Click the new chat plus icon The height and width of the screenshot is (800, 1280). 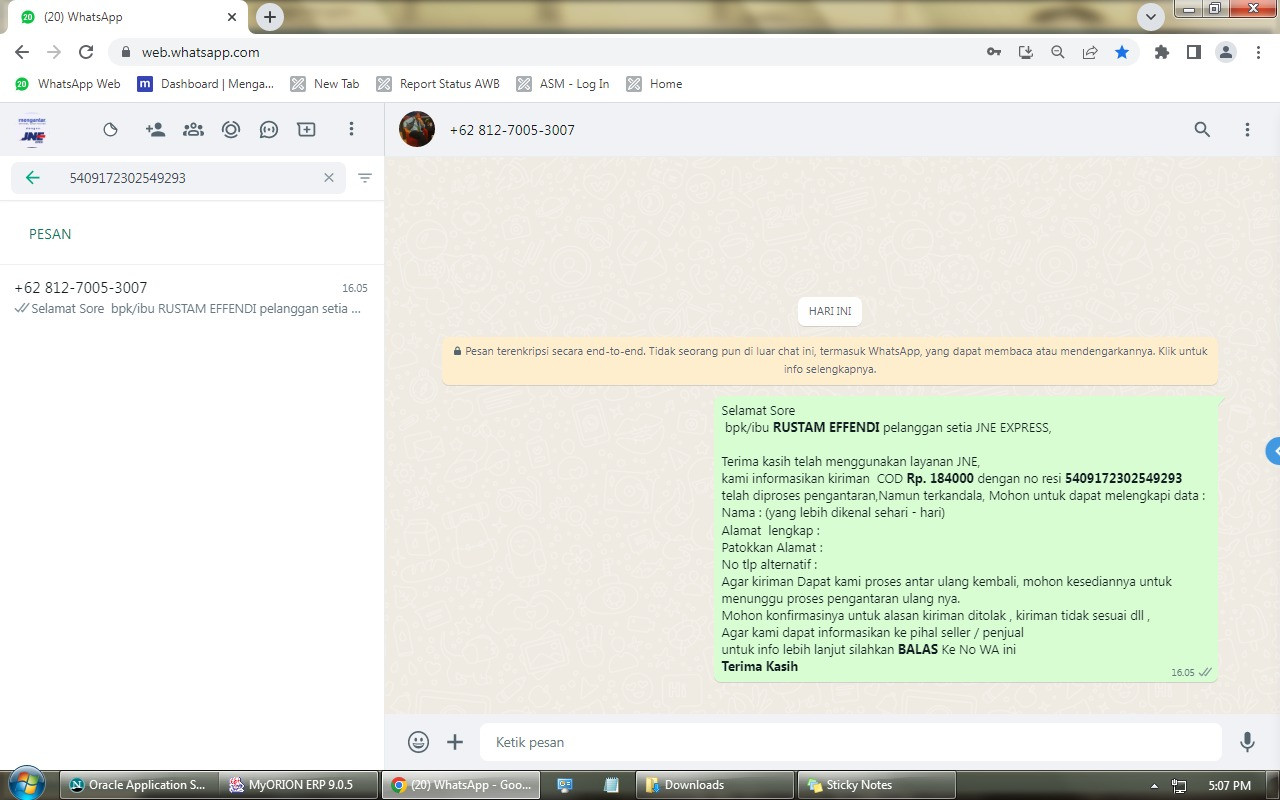[x=307, y=130]
